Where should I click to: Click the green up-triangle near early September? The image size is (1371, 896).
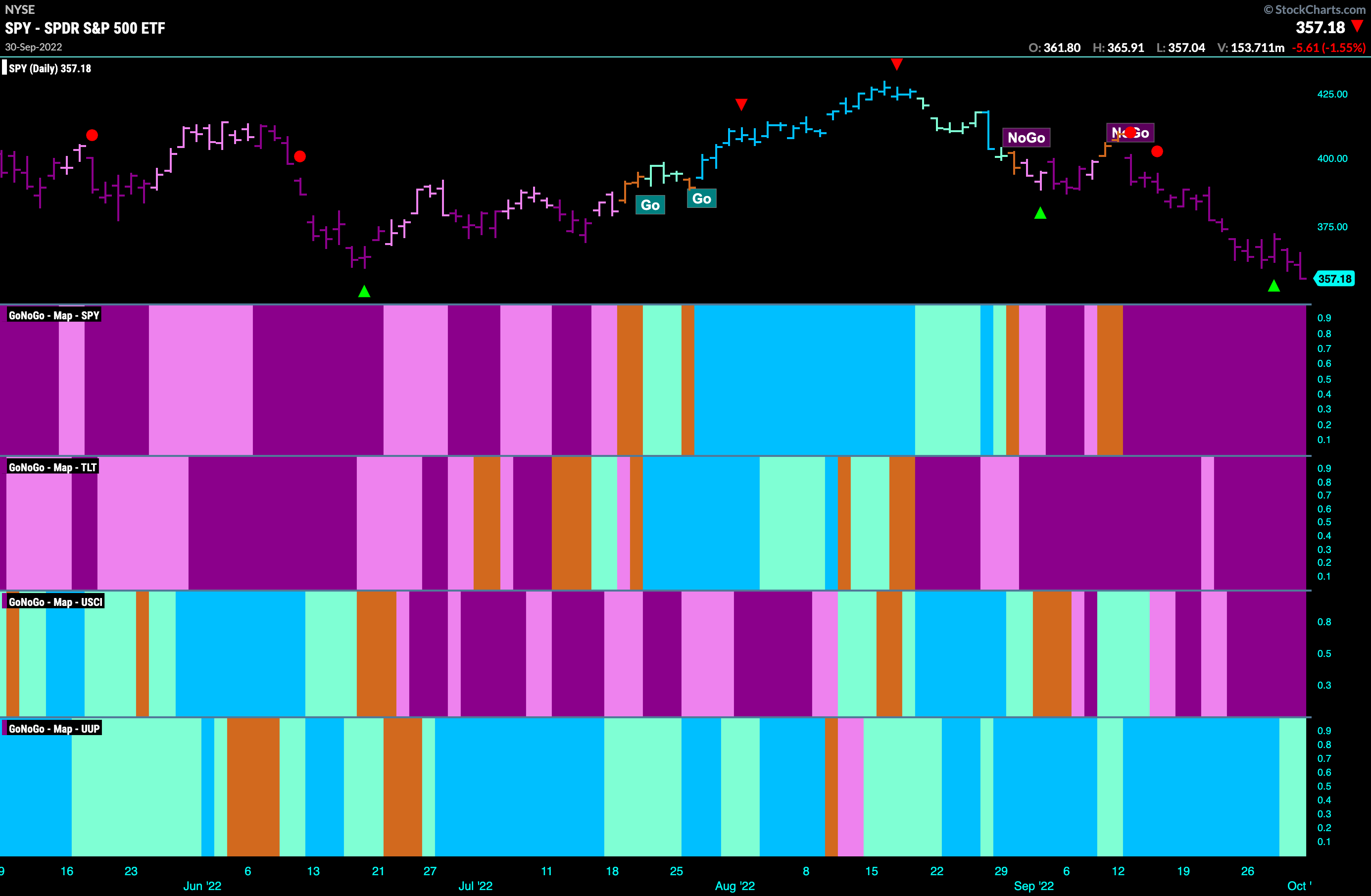pyautogui.click(x=1040, y=213)
